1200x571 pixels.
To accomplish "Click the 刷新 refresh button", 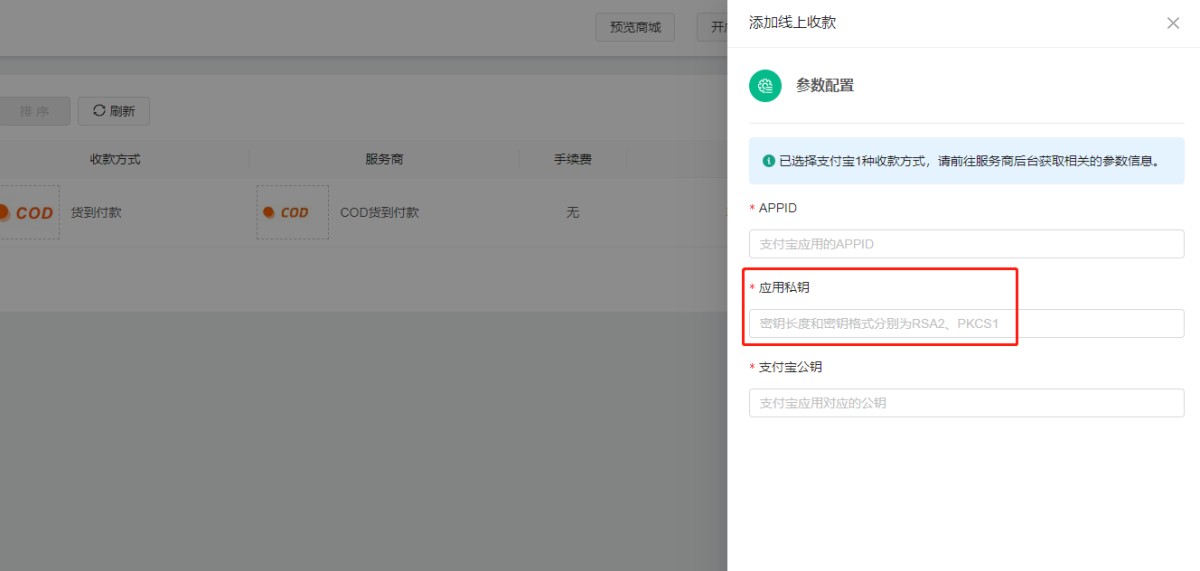I will coord(114,111).
